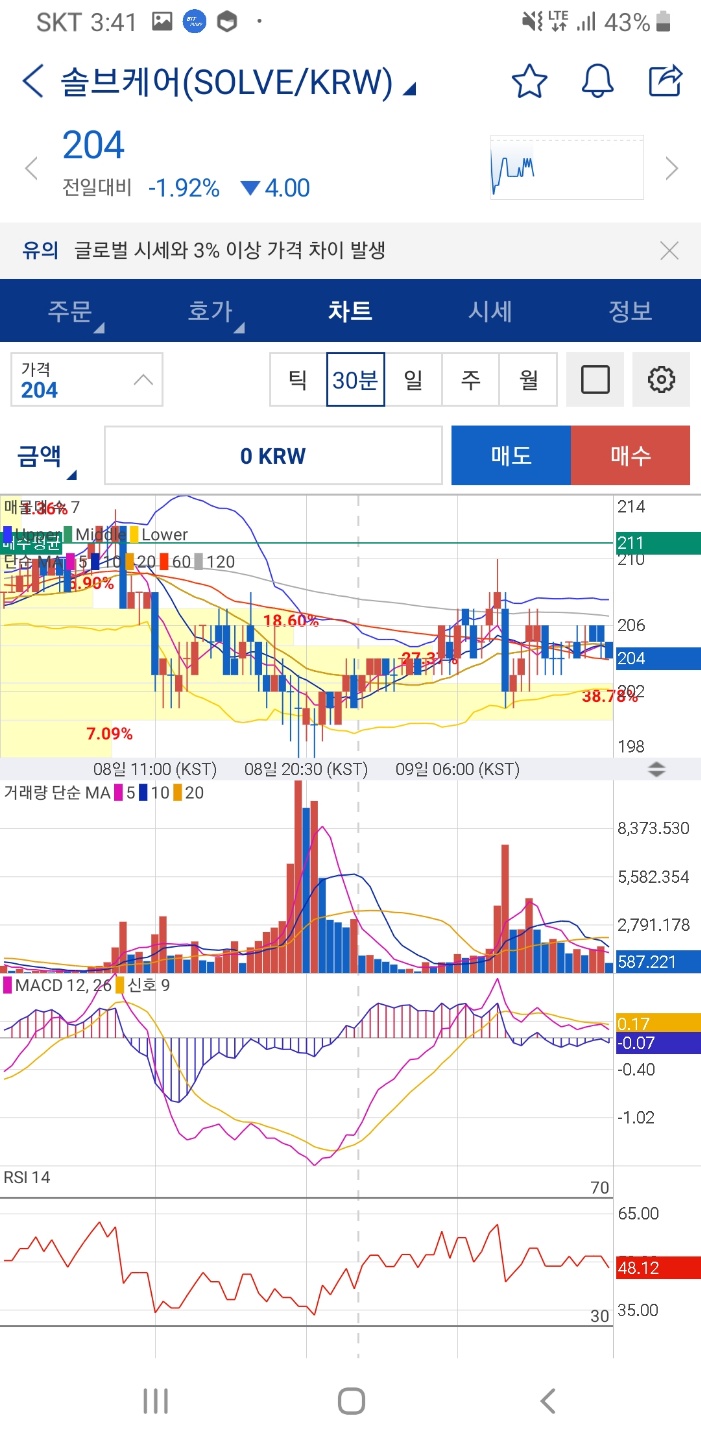This screenshot has width=701, height=1440.
Task: Tap the gallery notification icon in status bar
Action: [161, 21]
